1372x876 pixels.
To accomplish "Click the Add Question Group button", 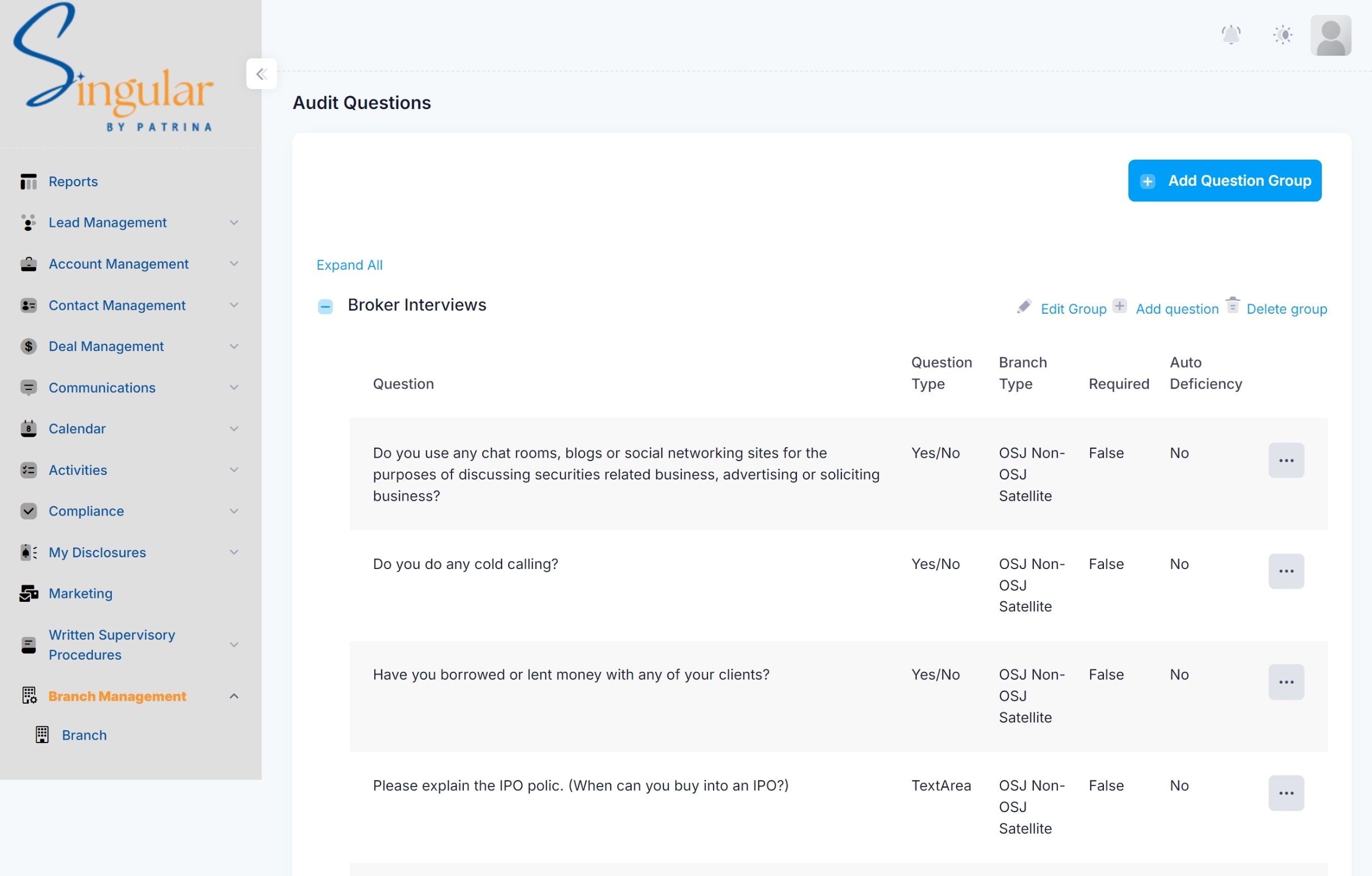I will tap(1225, 181).
